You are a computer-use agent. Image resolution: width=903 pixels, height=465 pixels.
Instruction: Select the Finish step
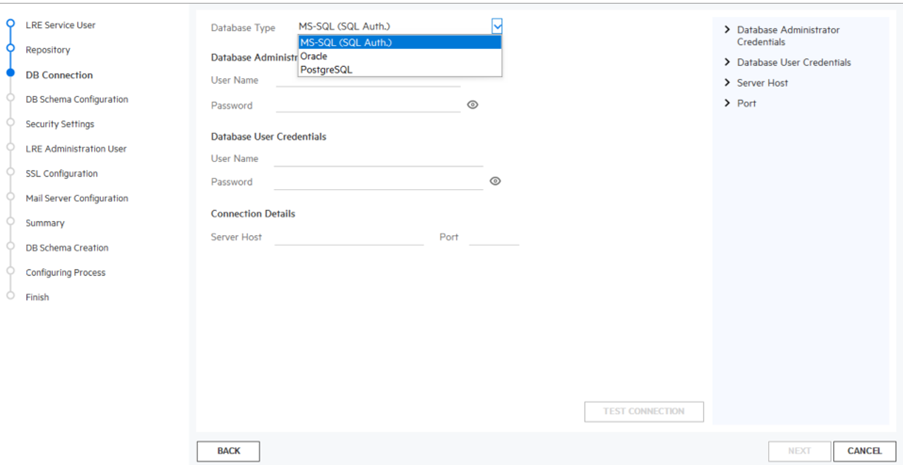pyautogui.click(x=37, y=297)
